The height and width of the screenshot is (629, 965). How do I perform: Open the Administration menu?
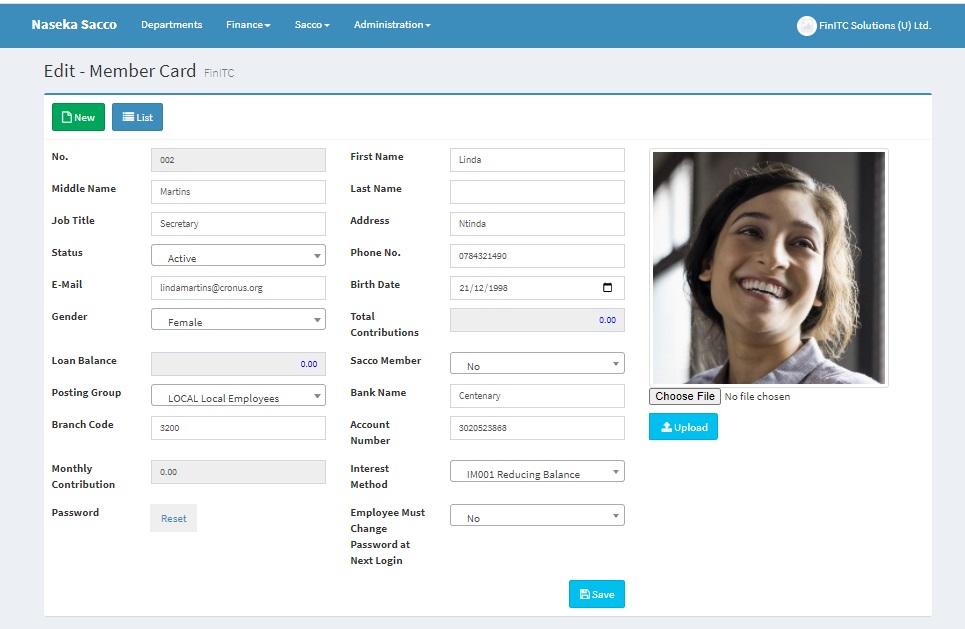pos(392,25)
